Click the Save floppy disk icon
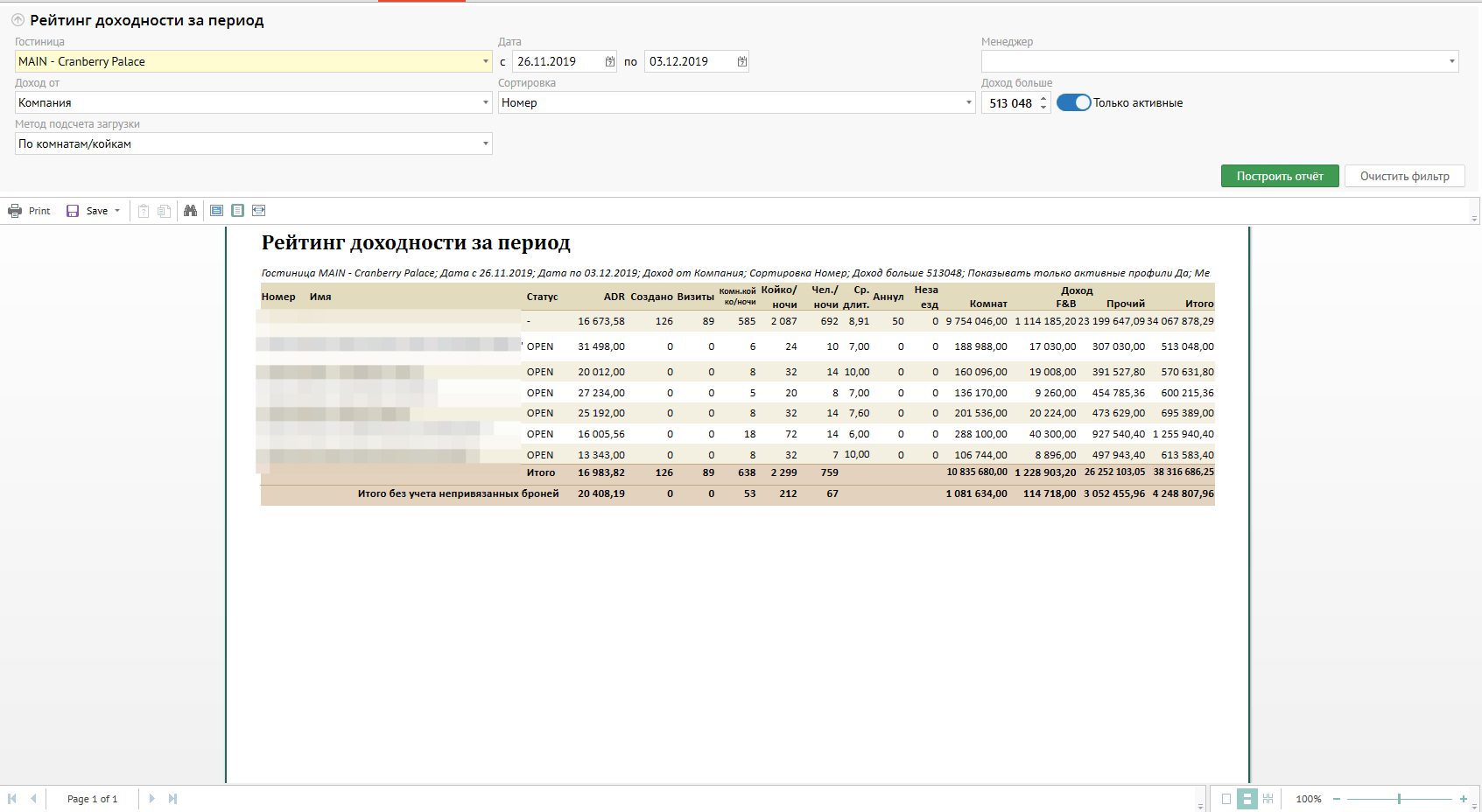This screenshot has width=1482, height=812. pos(73,211)
